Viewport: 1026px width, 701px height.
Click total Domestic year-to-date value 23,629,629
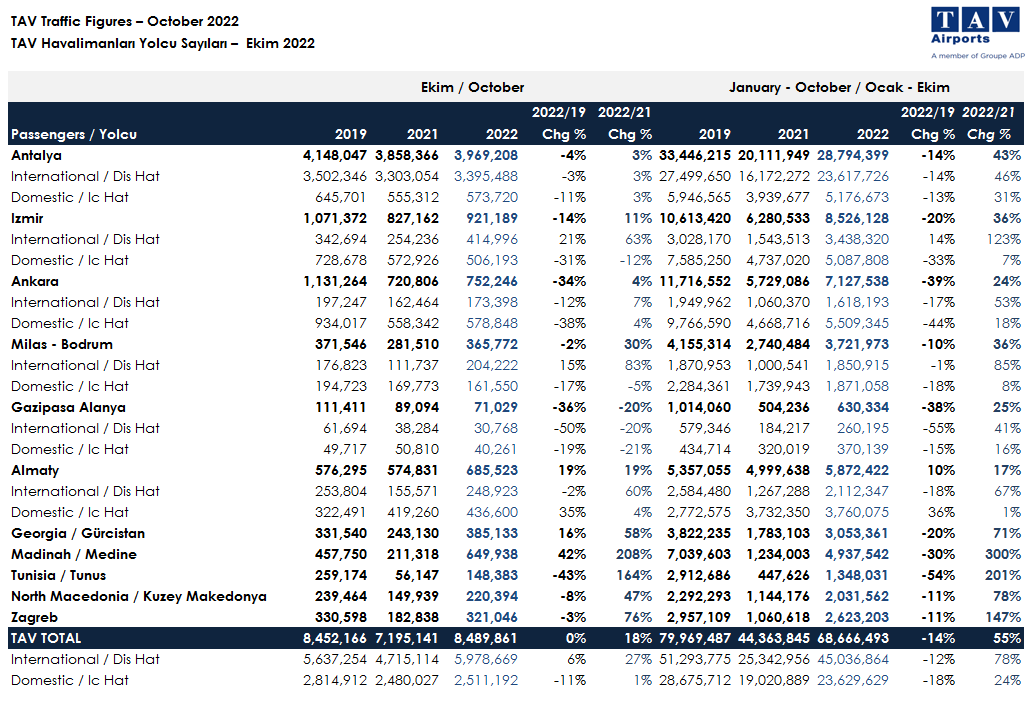(853, 680)
